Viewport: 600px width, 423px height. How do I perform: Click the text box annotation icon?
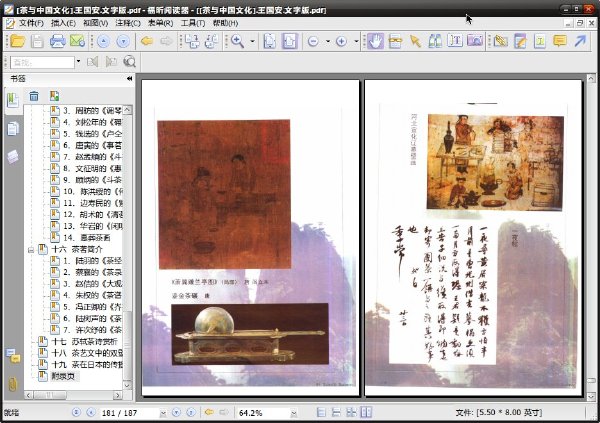(540, 41)
